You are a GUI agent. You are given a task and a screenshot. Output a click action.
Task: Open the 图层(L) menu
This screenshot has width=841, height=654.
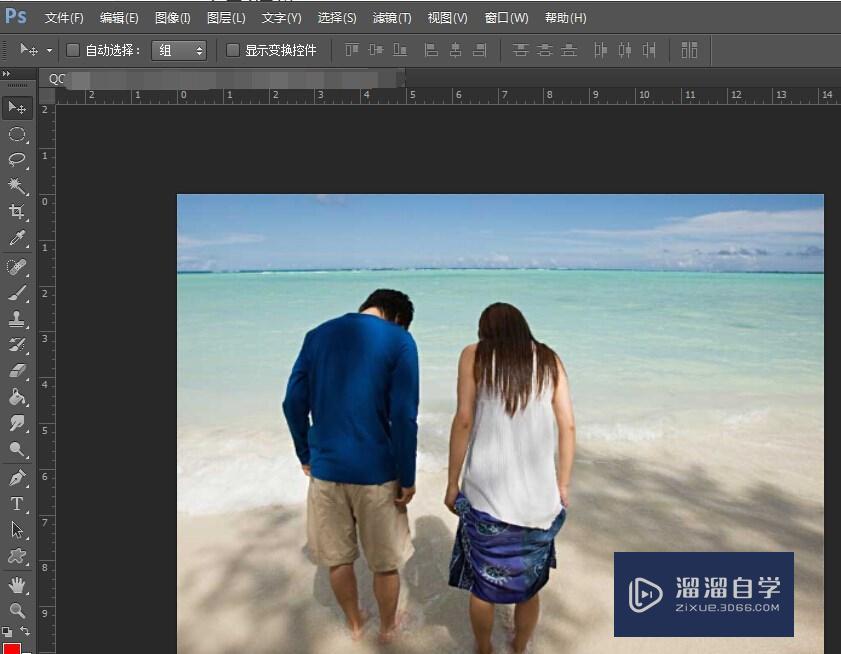click(x=226, y=18)
